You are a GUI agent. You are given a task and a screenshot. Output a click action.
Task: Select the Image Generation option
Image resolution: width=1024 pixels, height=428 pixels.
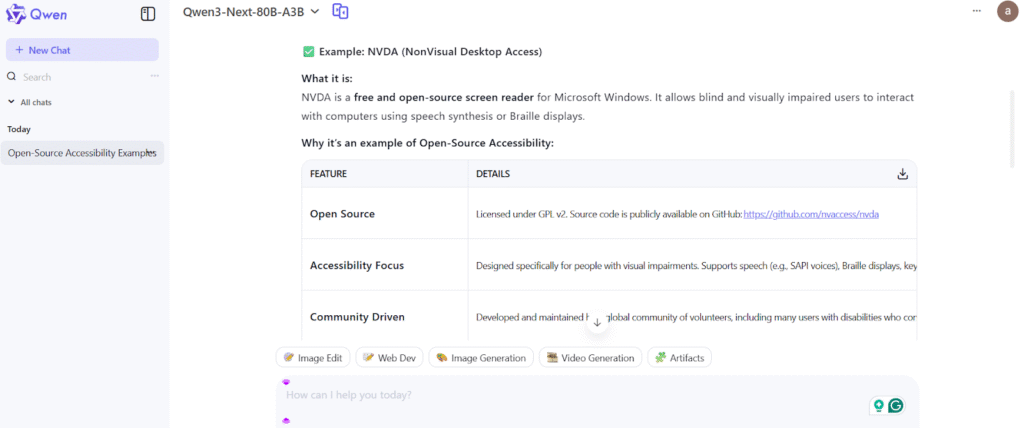tap(481, 357)
